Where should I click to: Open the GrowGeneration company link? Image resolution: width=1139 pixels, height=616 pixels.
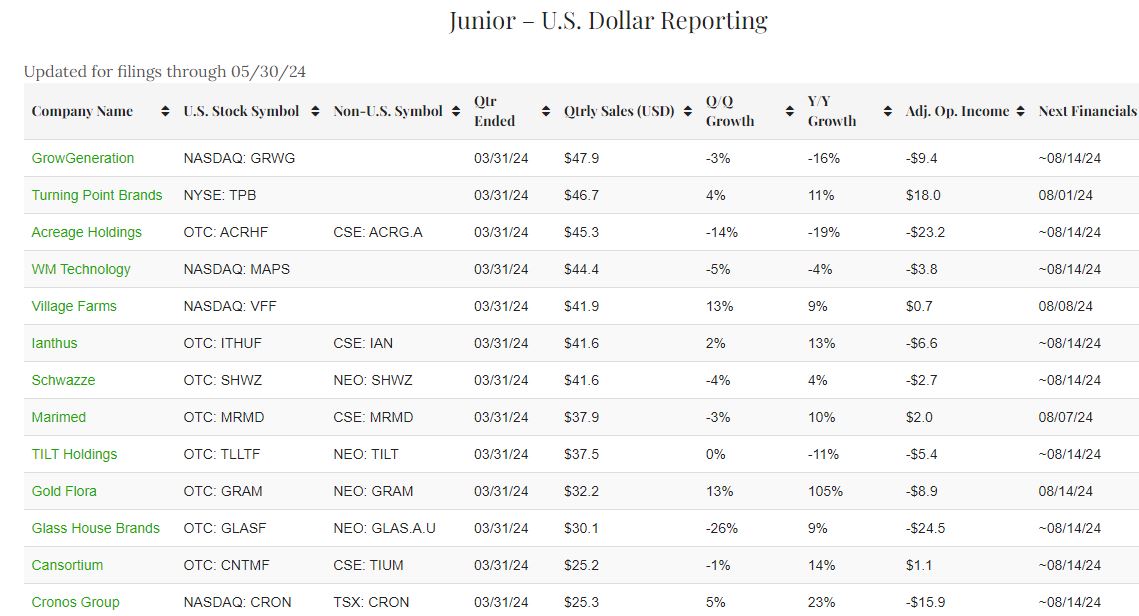point(83,158)
